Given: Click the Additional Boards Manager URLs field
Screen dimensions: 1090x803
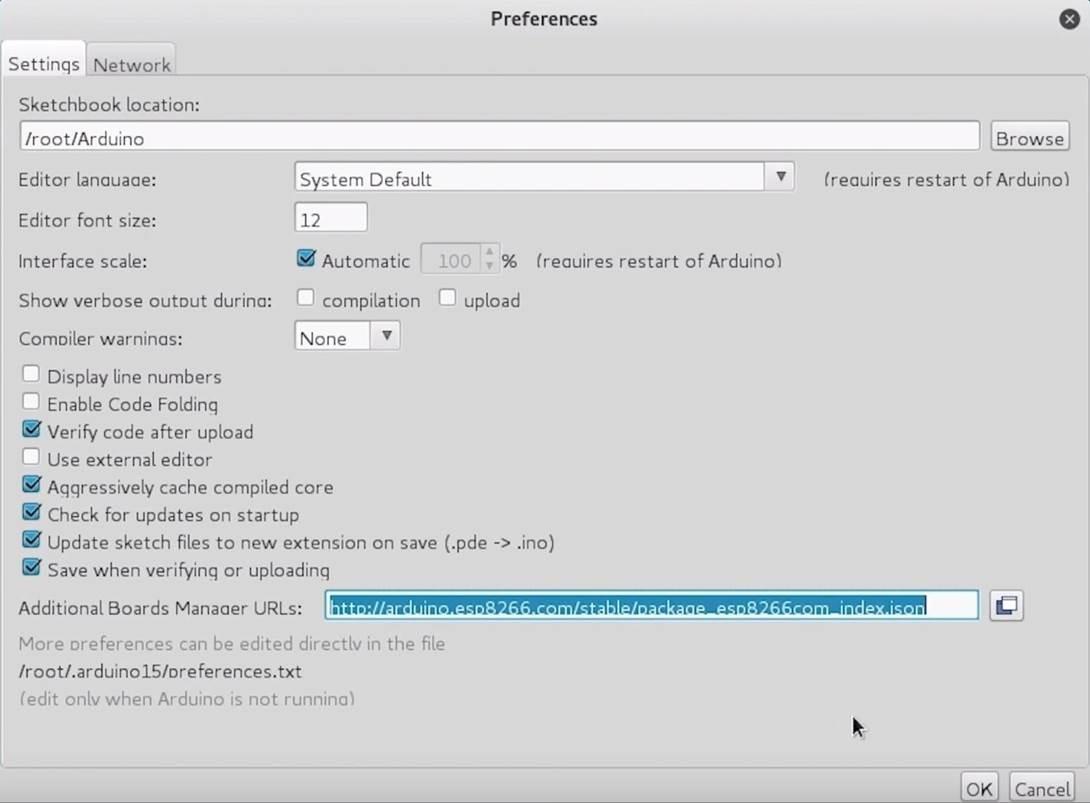Looking at the screenshot, I should coord(651,606).
